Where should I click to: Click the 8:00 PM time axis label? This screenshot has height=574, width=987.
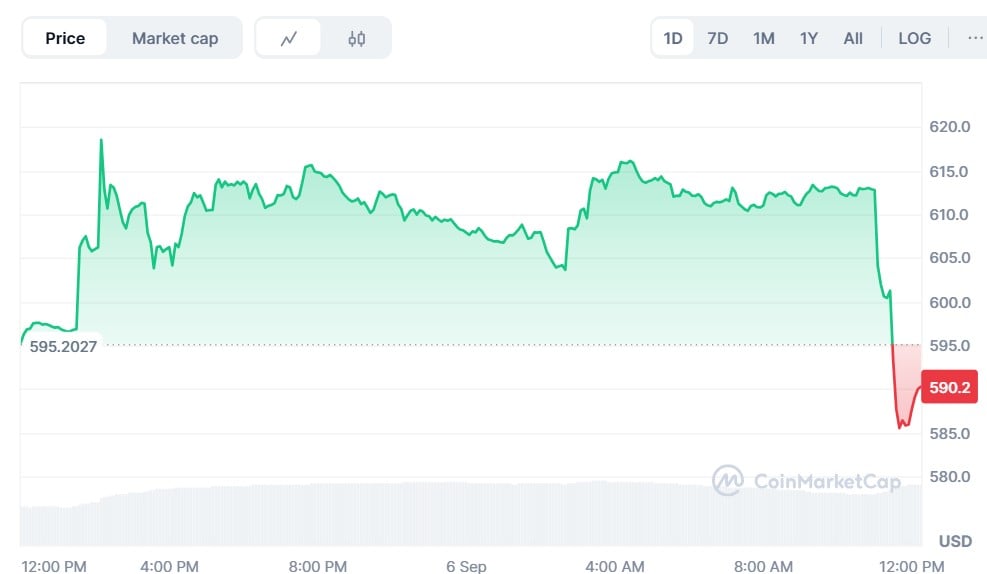pyautogui.click(x=318, y=566)
